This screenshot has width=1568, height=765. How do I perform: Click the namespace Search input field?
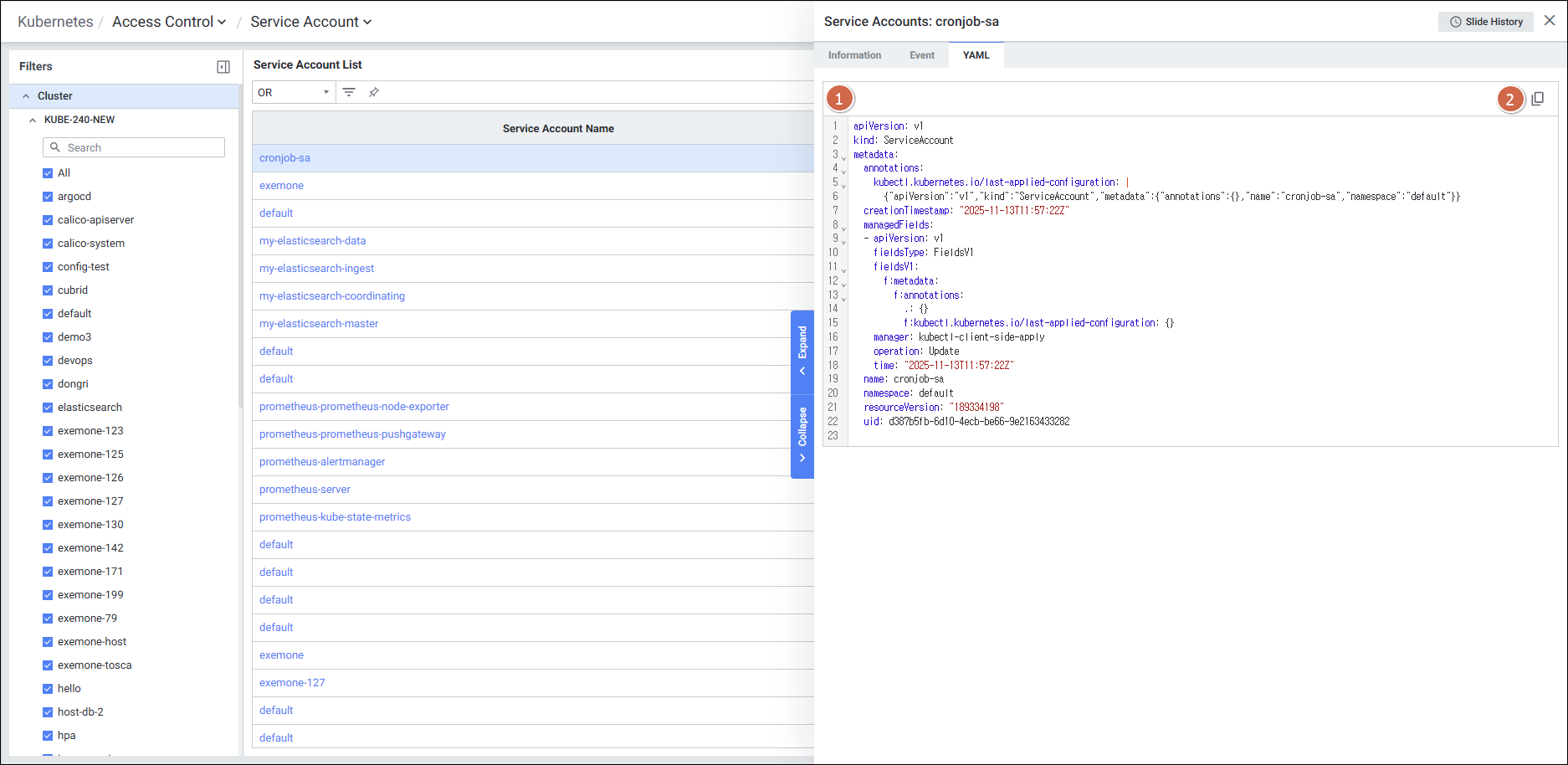tap(134, 147)
